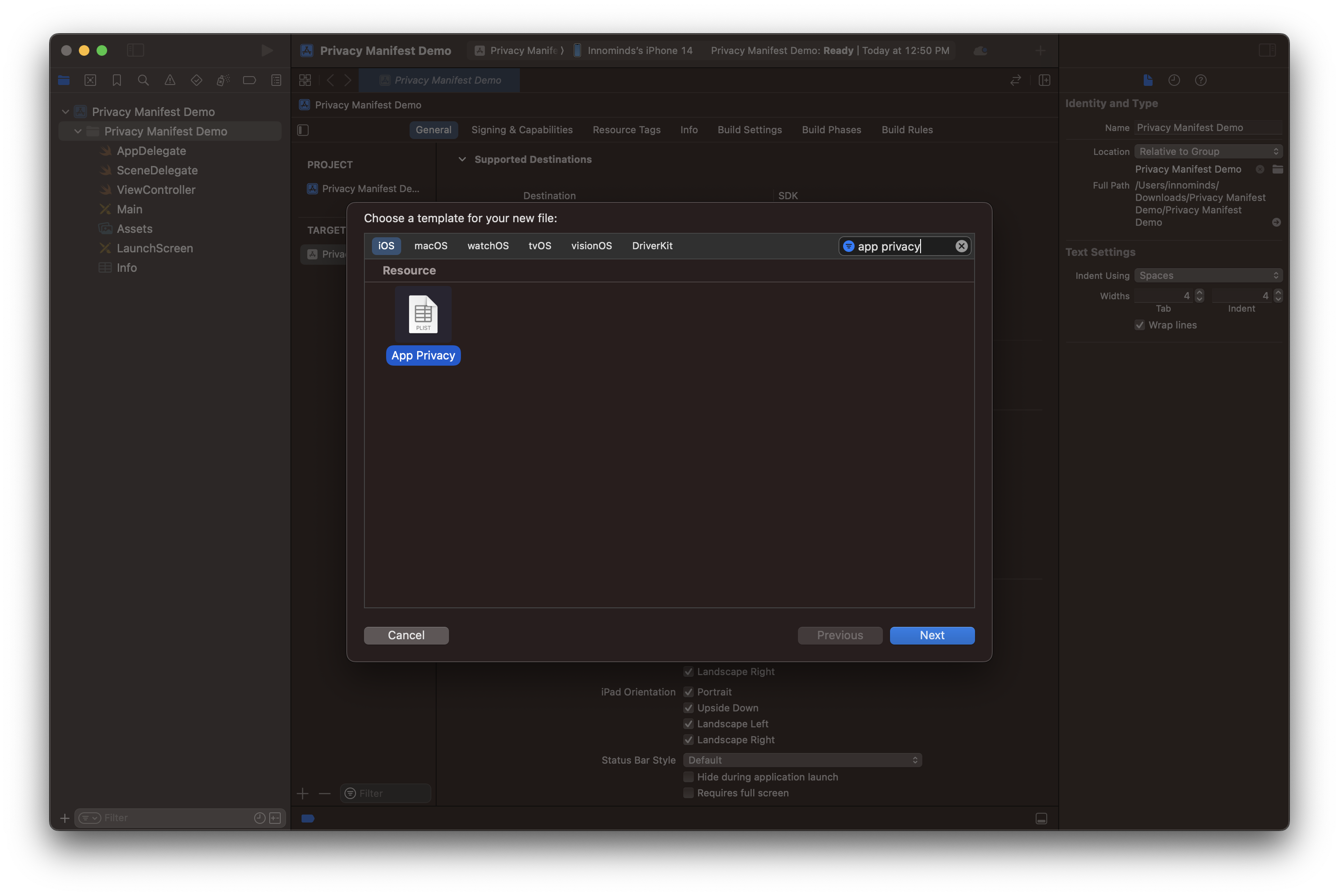1339x896 pixels.
Task: Open the Status Bar Style dropdown
Action: [802, 760]
